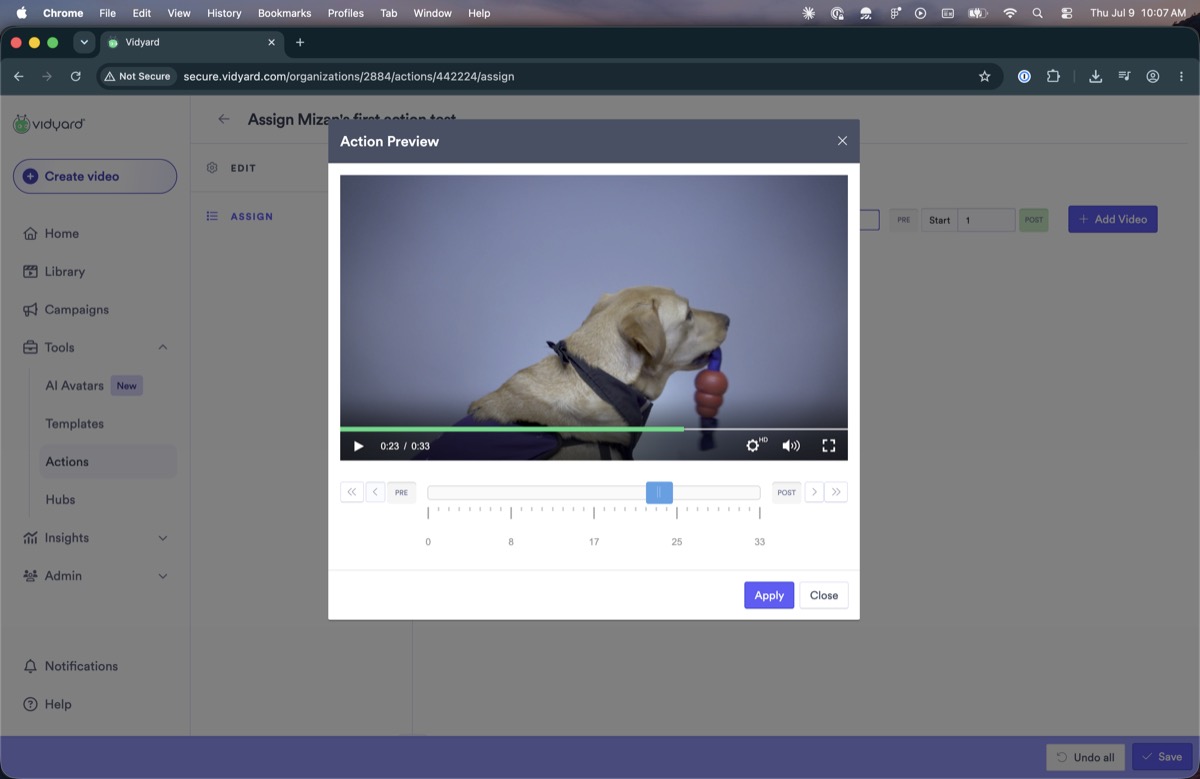Viewport: 1200px width, 779px height.
Task: Open the Chrome profile icon
Action: [1153, 76]
